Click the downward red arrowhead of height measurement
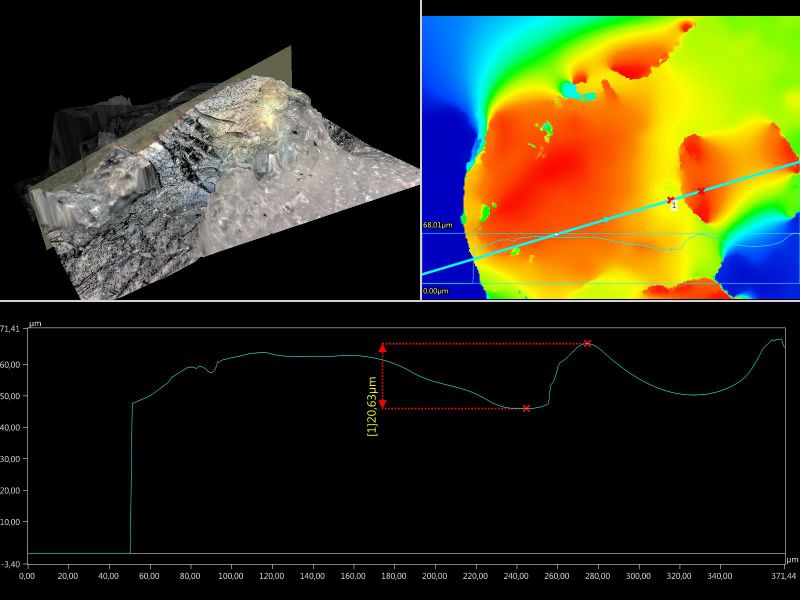Viewport: 800px width, 600px height. click(x=383, y=404)
